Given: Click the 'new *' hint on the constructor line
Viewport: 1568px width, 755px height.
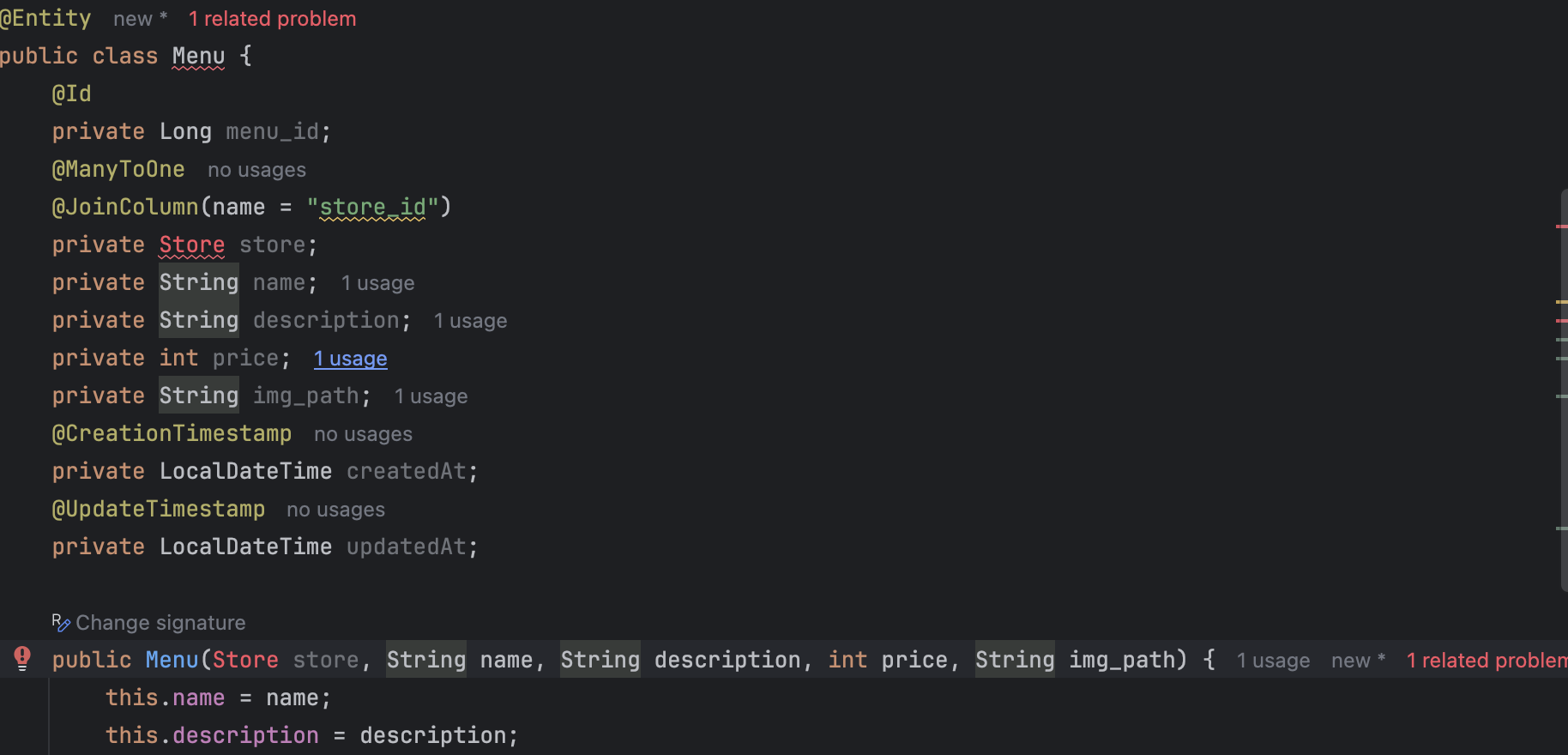Looking at the screenshot, I should (x=1359, y=661).
